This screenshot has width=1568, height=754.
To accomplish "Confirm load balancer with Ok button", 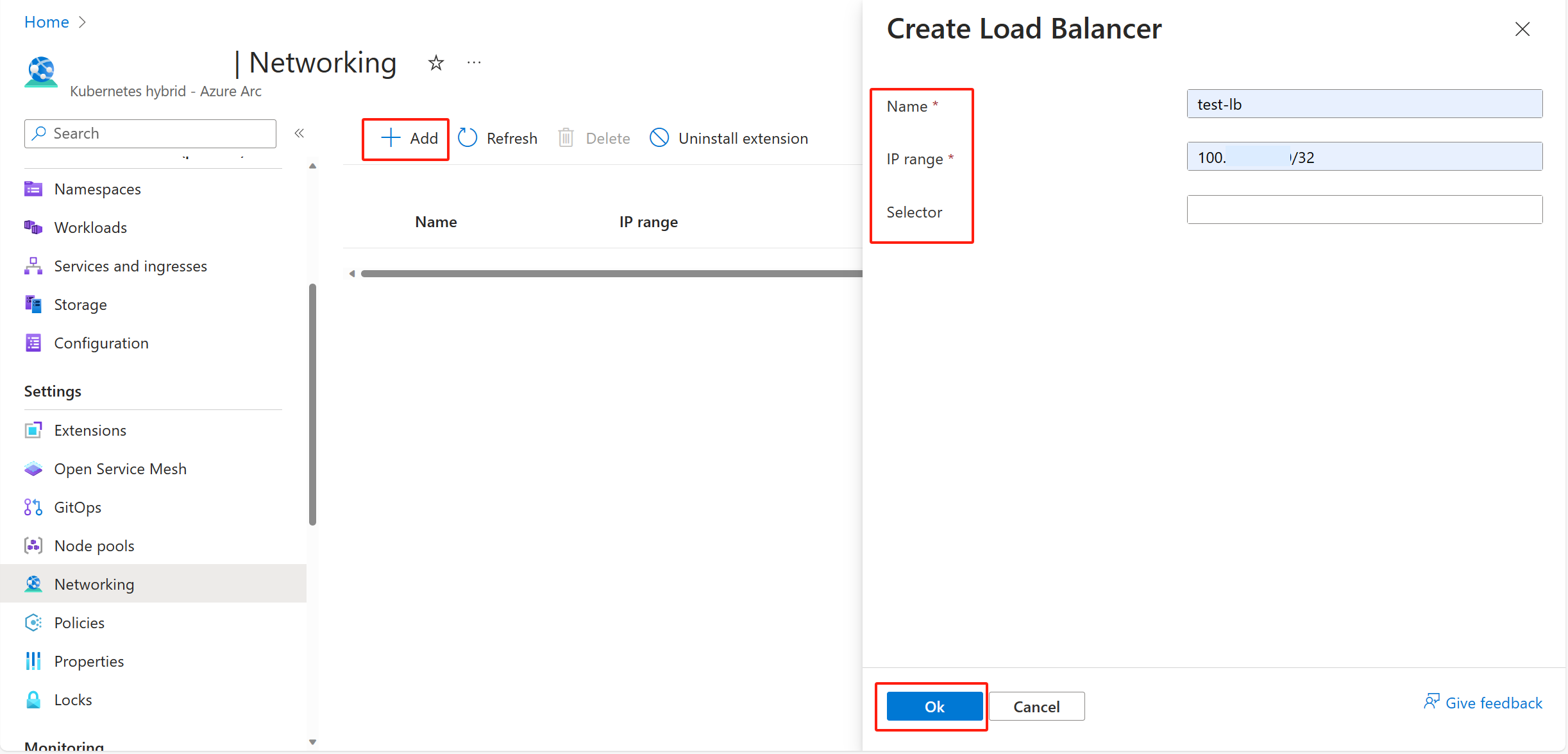I will pos(934,707).
